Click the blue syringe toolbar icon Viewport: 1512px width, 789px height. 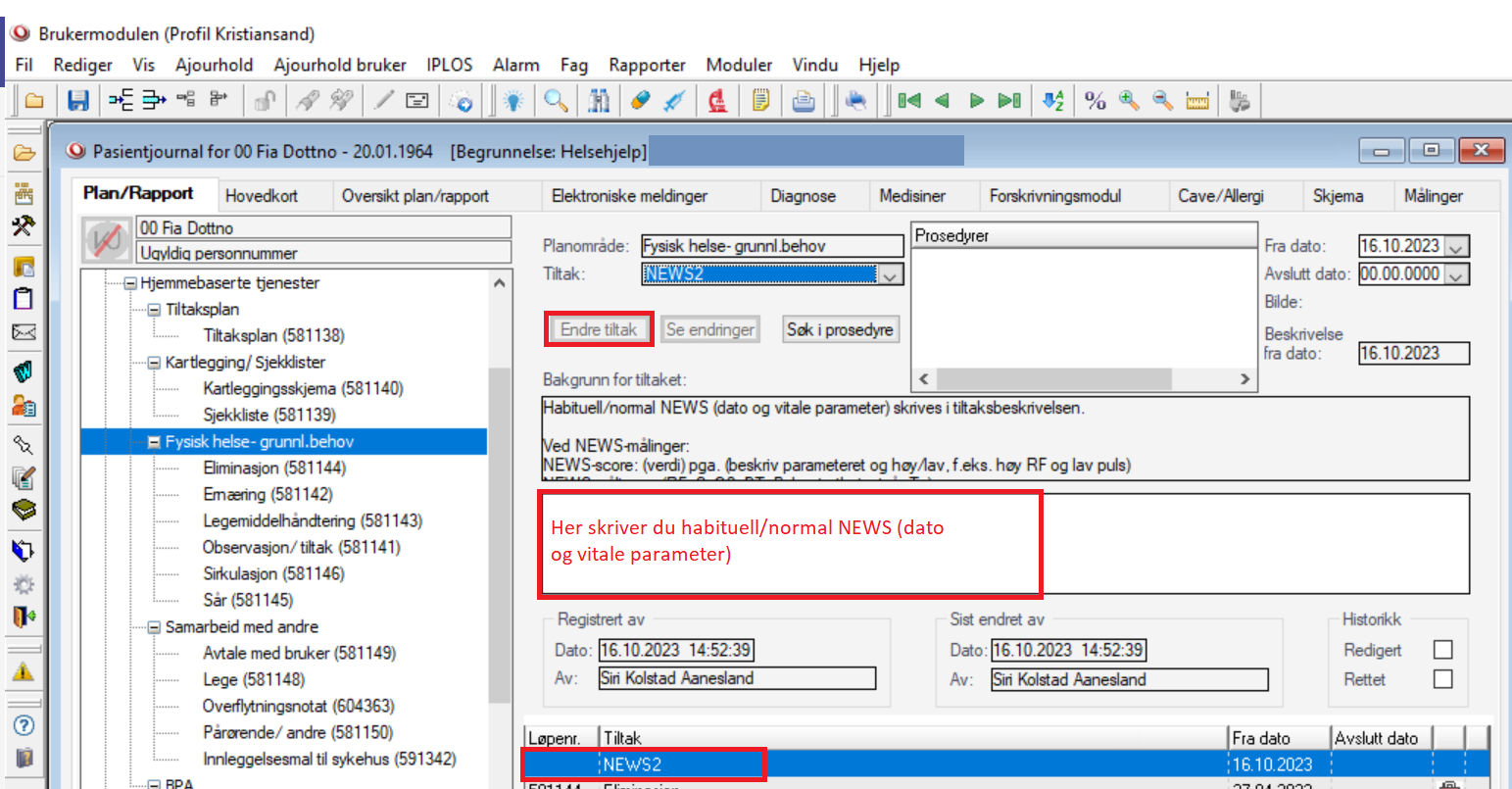point(674,100)
